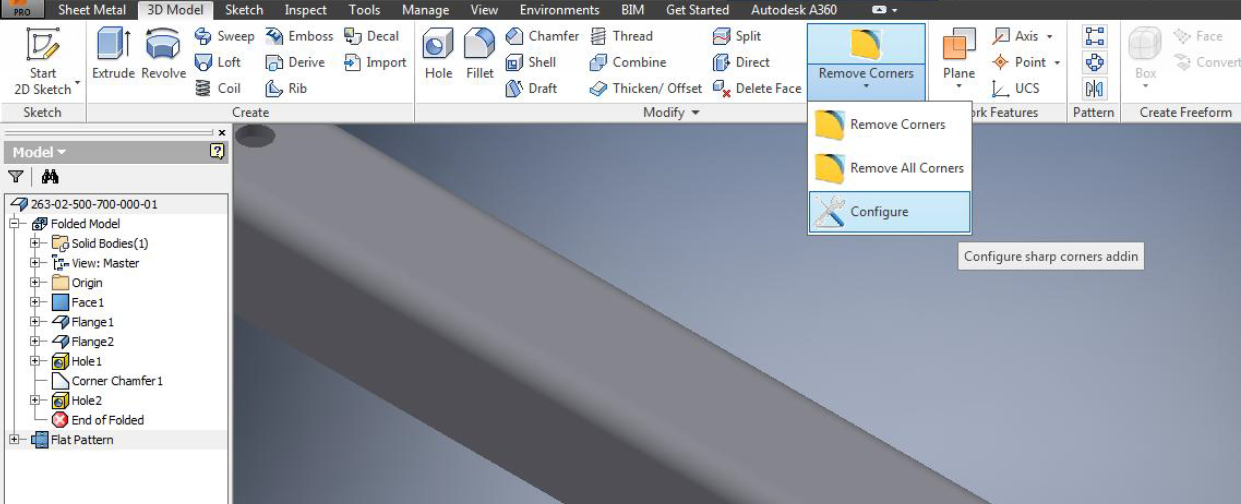The width and height of the screenshot is (1241, 504).
Task: Start a 2D Sketch
Action: 43,61
